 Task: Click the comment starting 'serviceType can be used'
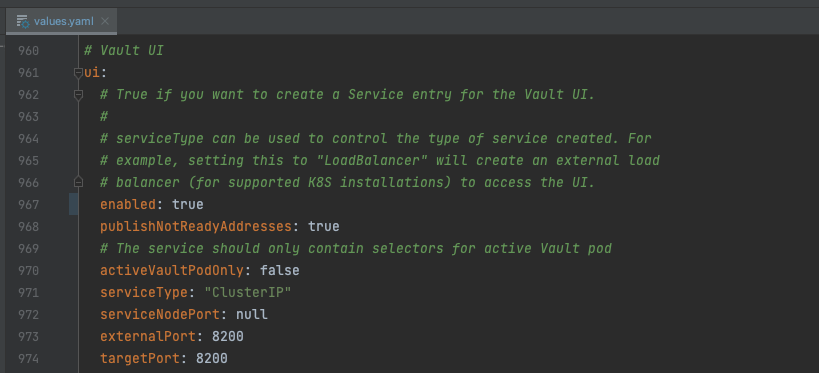point(376,139)
